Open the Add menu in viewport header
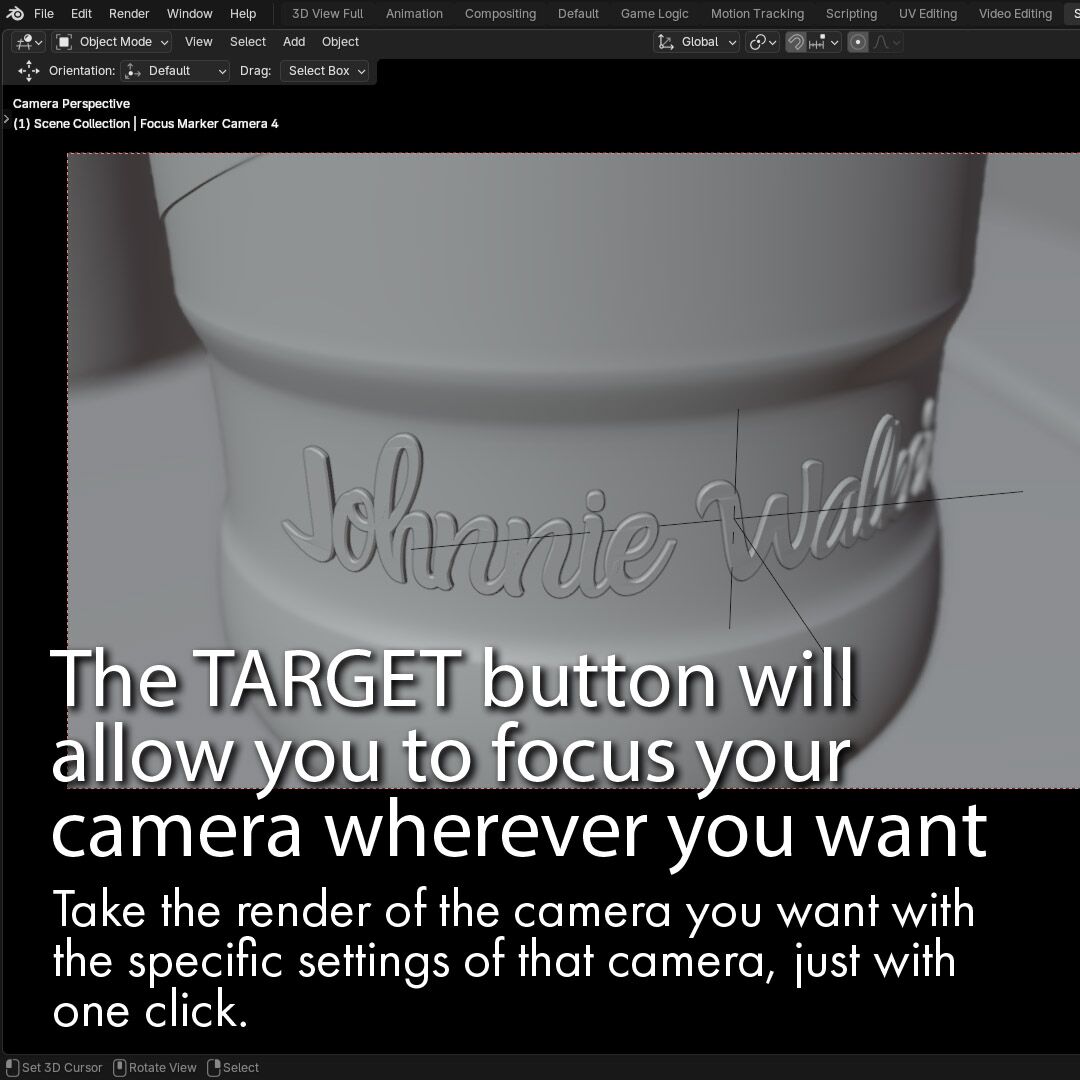 pyautogui.click(x=294, y=42)
